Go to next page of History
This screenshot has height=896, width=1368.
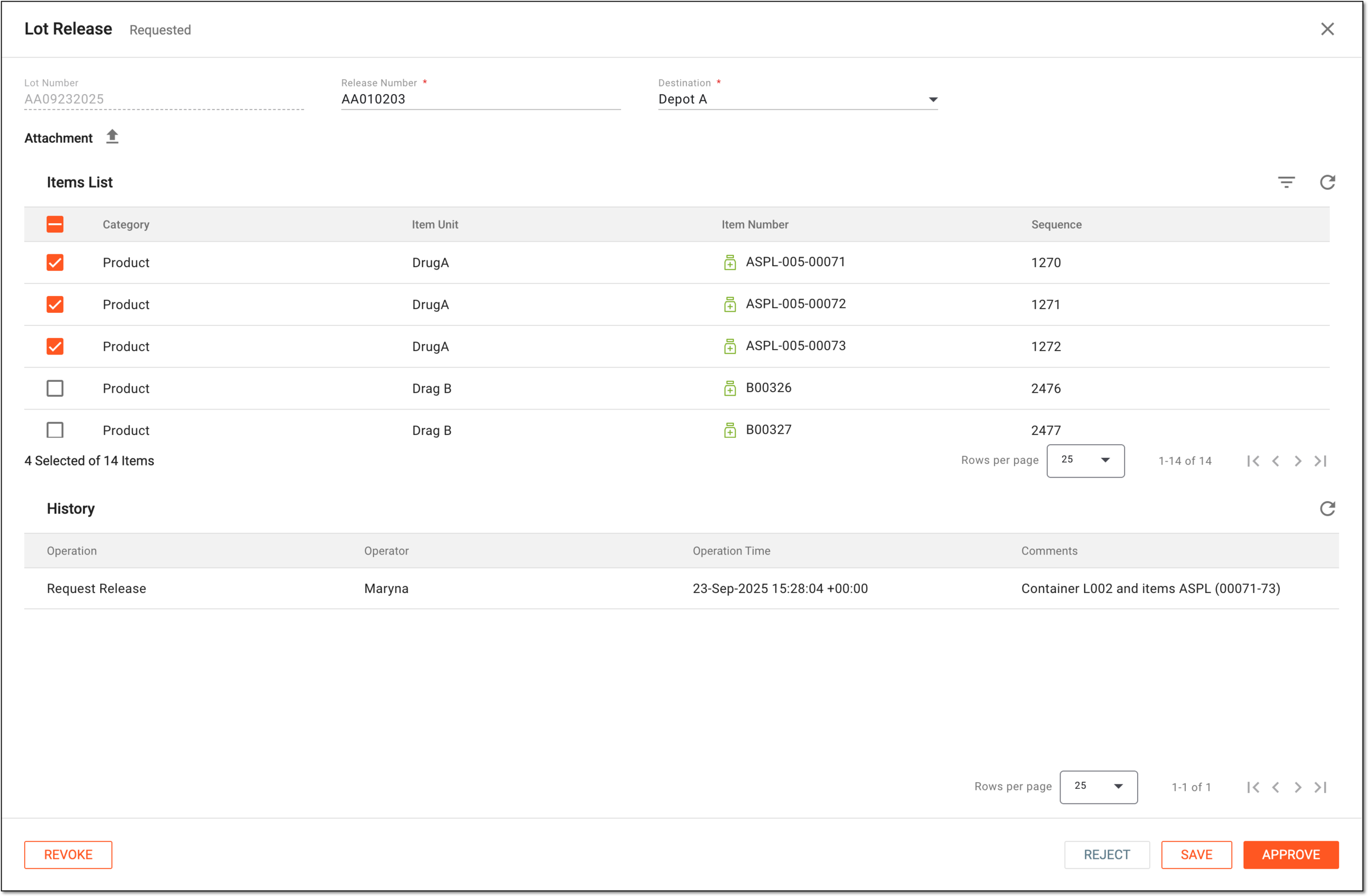click(x=1297, y=787)
